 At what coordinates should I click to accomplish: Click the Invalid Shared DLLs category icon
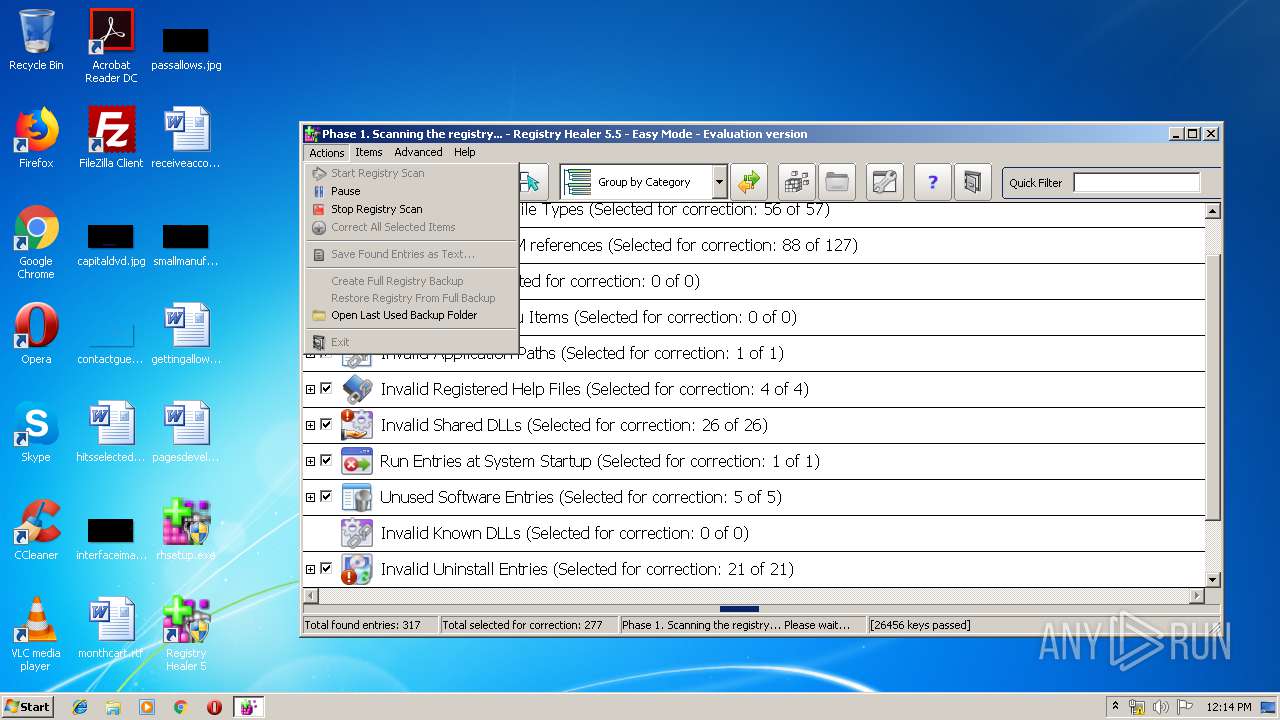pos(357,425)
